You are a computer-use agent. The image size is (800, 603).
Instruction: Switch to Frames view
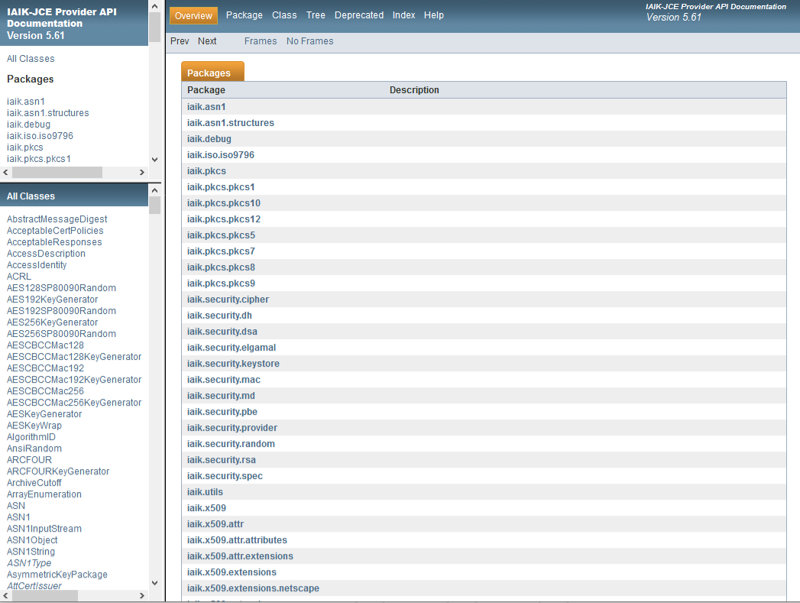[x=260, y=41]
